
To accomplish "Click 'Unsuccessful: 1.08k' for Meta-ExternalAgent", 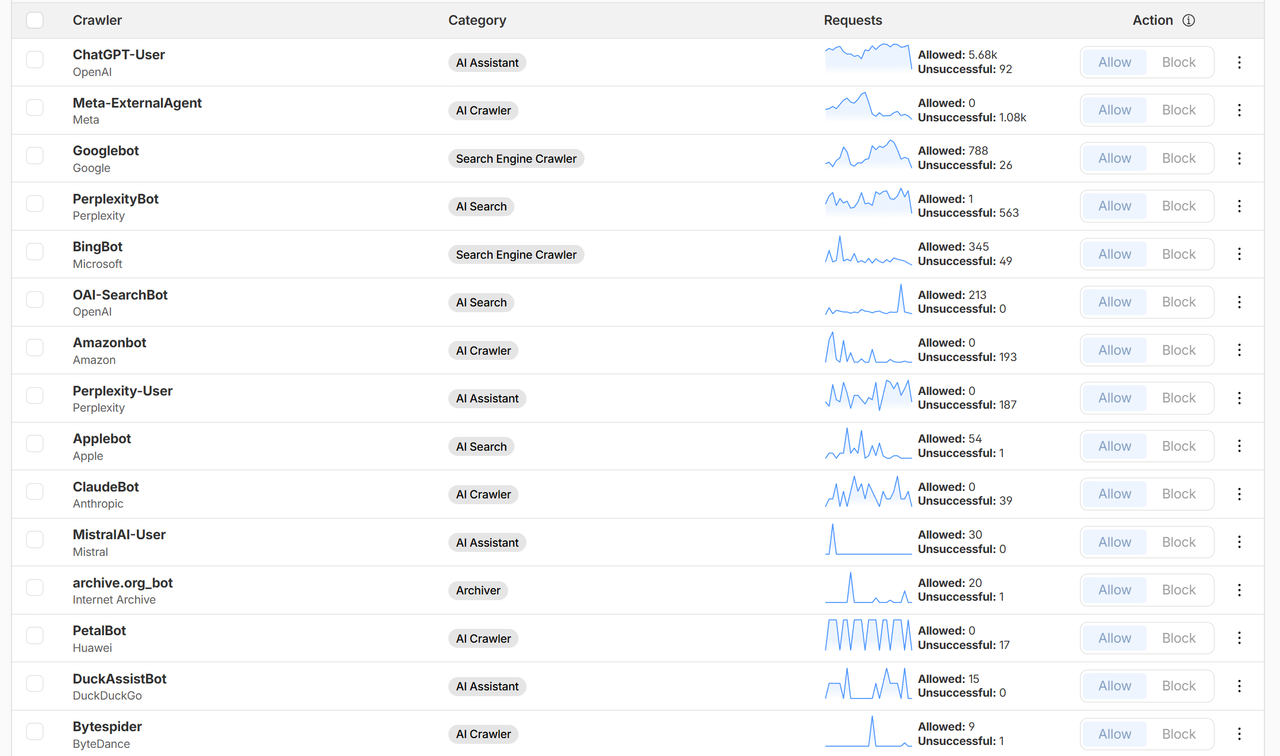I will pos(972,117).
